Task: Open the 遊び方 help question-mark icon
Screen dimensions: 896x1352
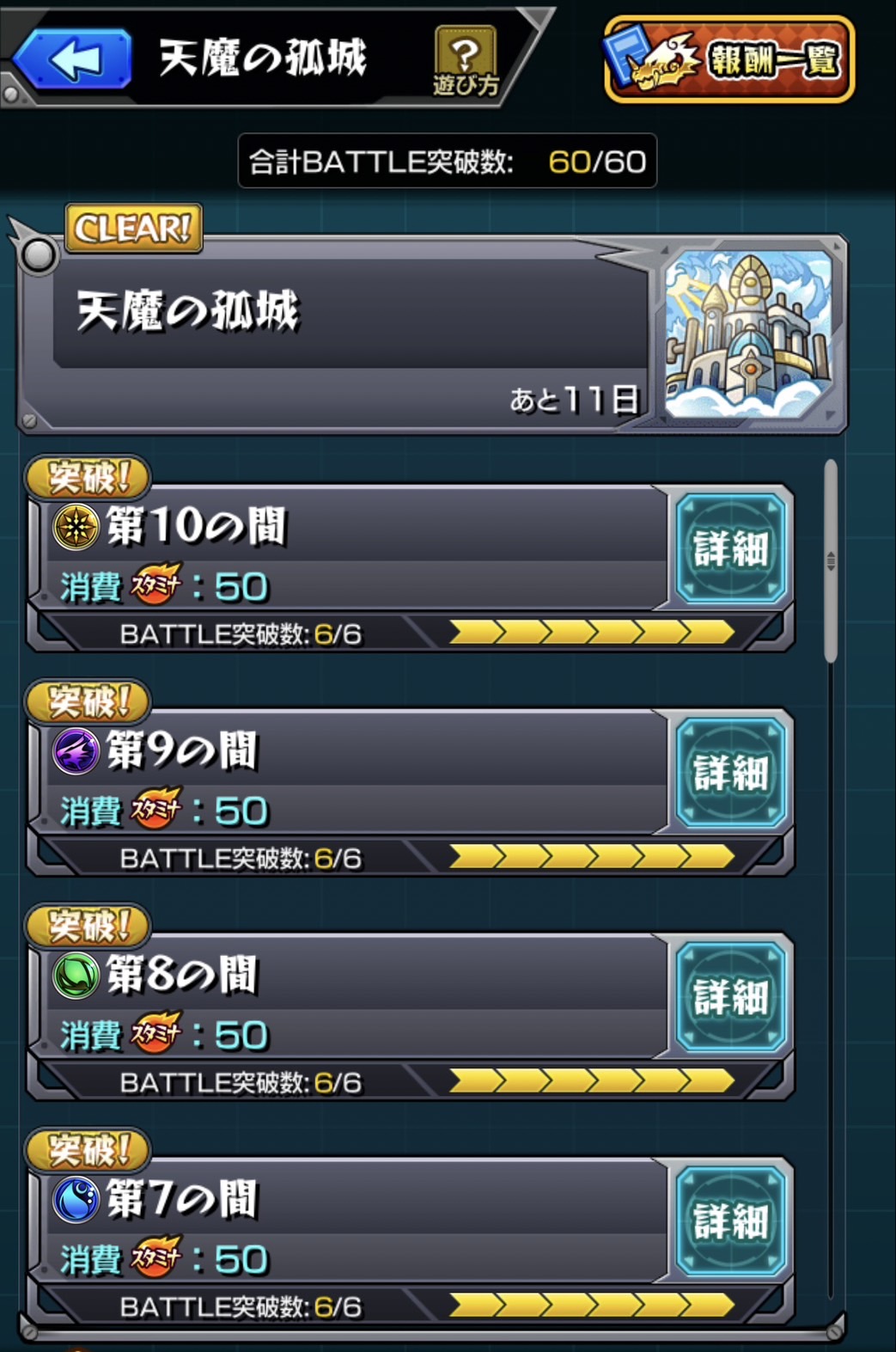Action: (465, 59)
